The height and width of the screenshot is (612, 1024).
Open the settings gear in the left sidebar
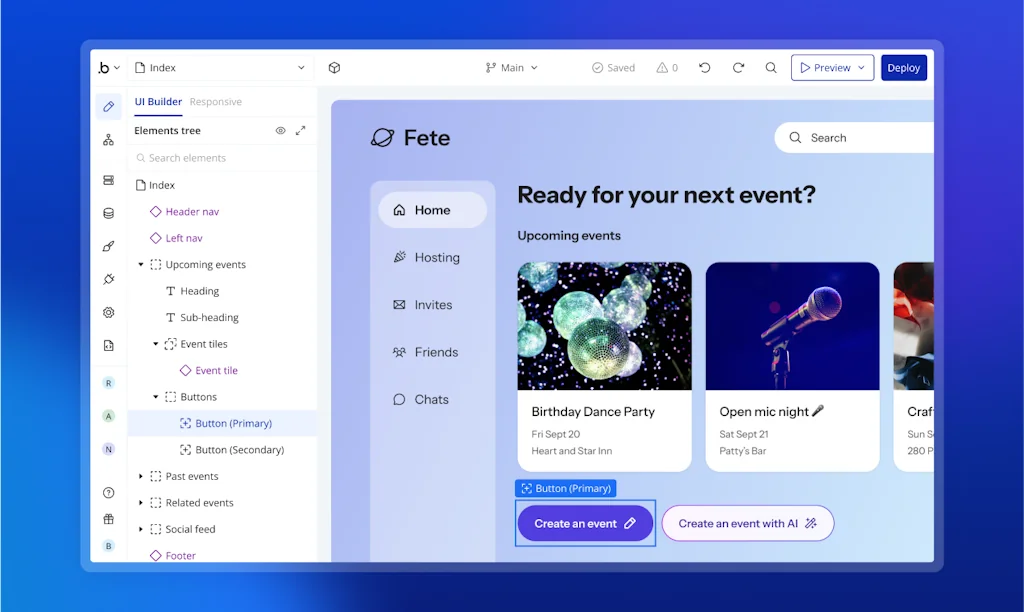point(108,312)
